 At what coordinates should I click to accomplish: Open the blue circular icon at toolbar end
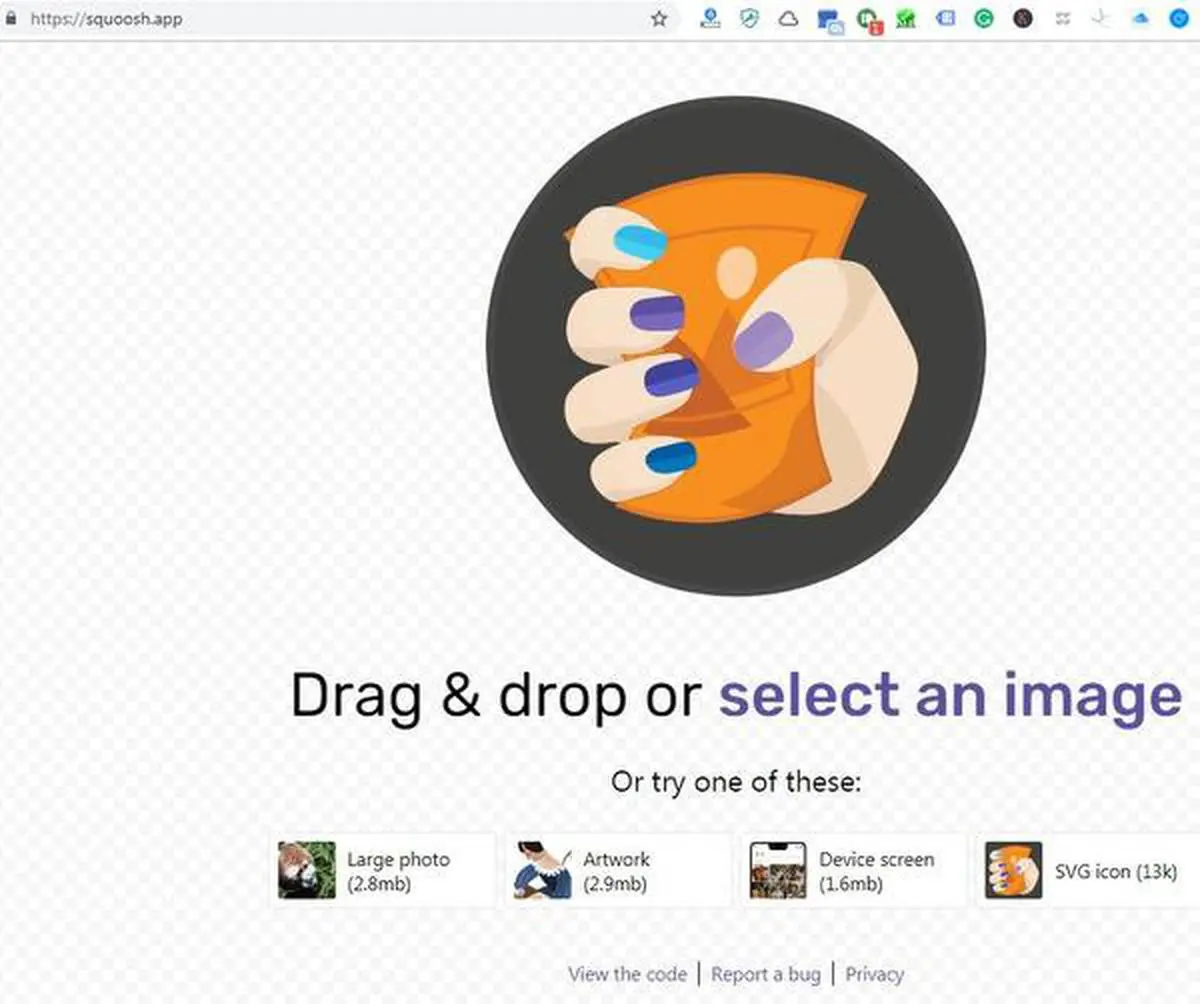(x=1178, y=18)
